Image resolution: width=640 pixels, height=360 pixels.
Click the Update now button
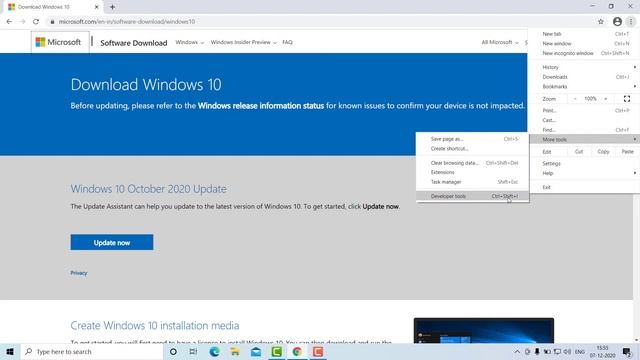pyautogui.click(x=112, y=242)
